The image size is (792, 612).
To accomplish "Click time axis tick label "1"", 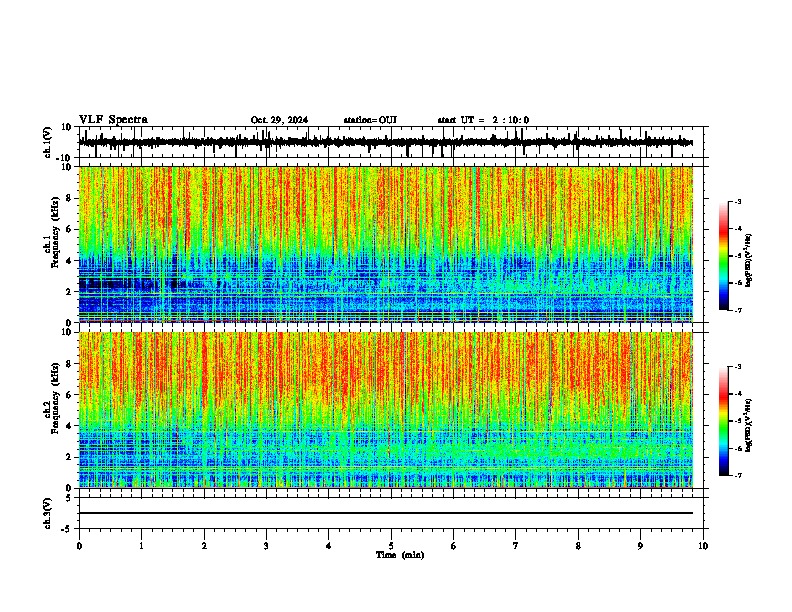I will tap(141, 546).
